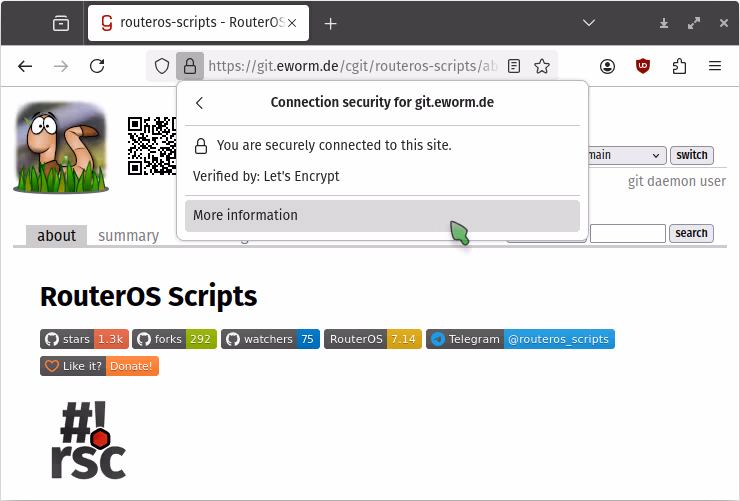Go back in the connection security panel
This screenshot has height=501, width=740.
[200, 102]
